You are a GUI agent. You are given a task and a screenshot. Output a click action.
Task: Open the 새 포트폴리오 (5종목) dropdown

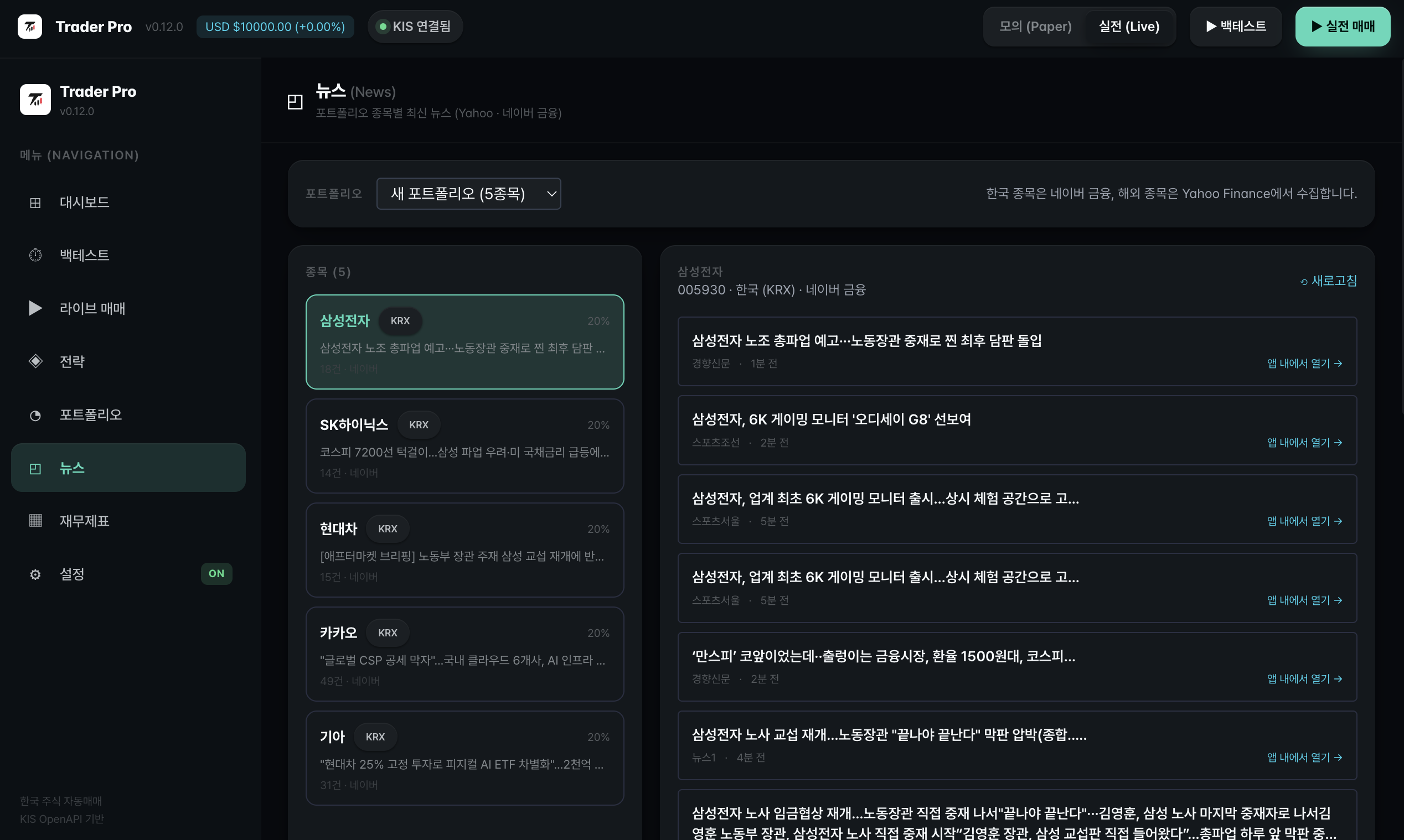(469, 194)
